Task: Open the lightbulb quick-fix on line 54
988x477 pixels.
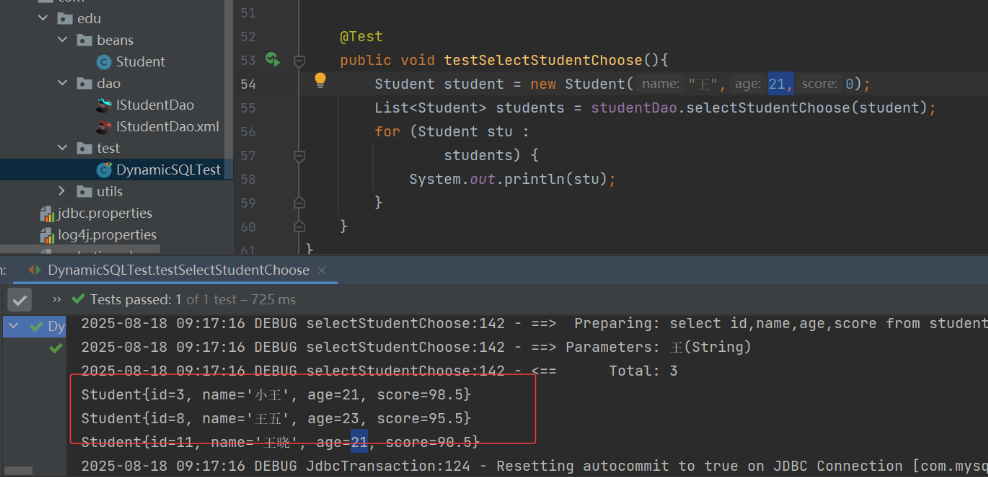Action: point(320,80)
